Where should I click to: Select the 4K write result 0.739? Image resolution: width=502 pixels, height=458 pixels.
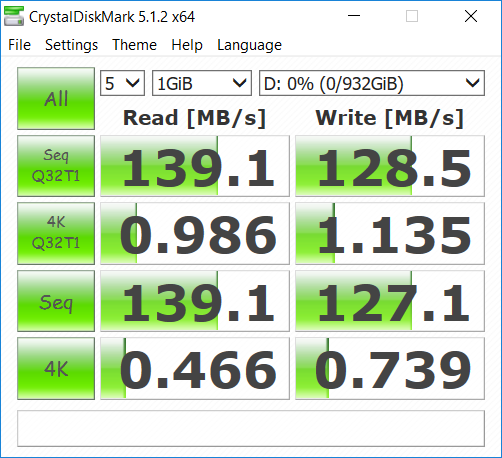[390, 368]
